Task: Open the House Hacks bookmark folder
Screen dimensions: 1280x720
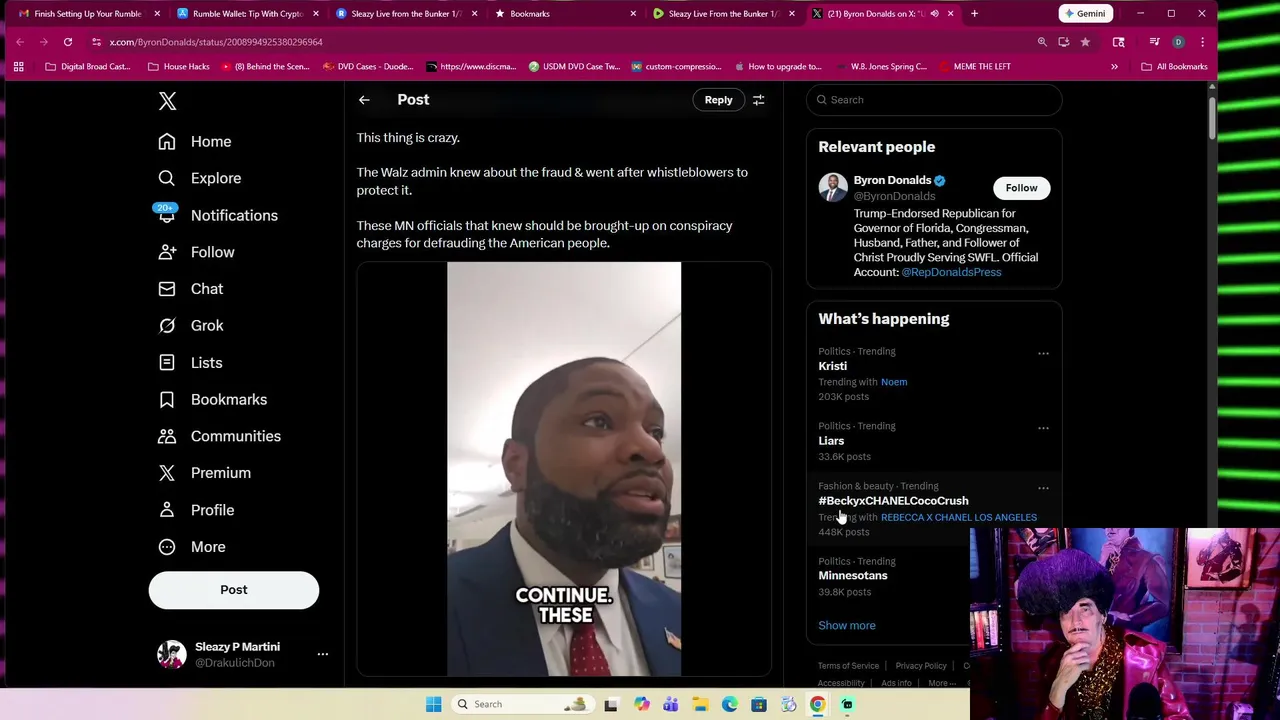Action: click(178, 67)
